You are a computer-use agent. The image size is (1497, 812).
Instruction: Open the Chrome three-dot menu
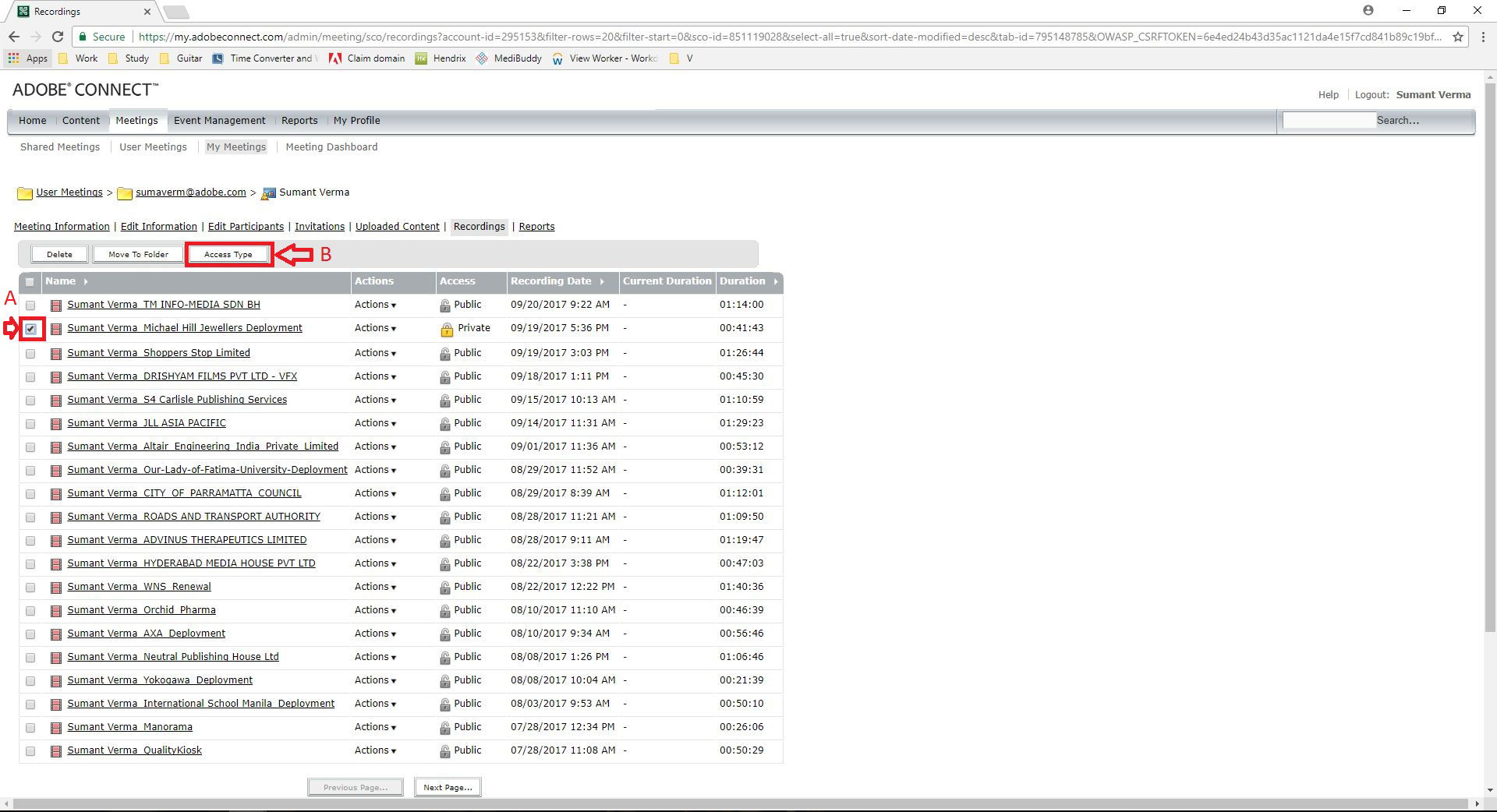(x=1482, y=37)
